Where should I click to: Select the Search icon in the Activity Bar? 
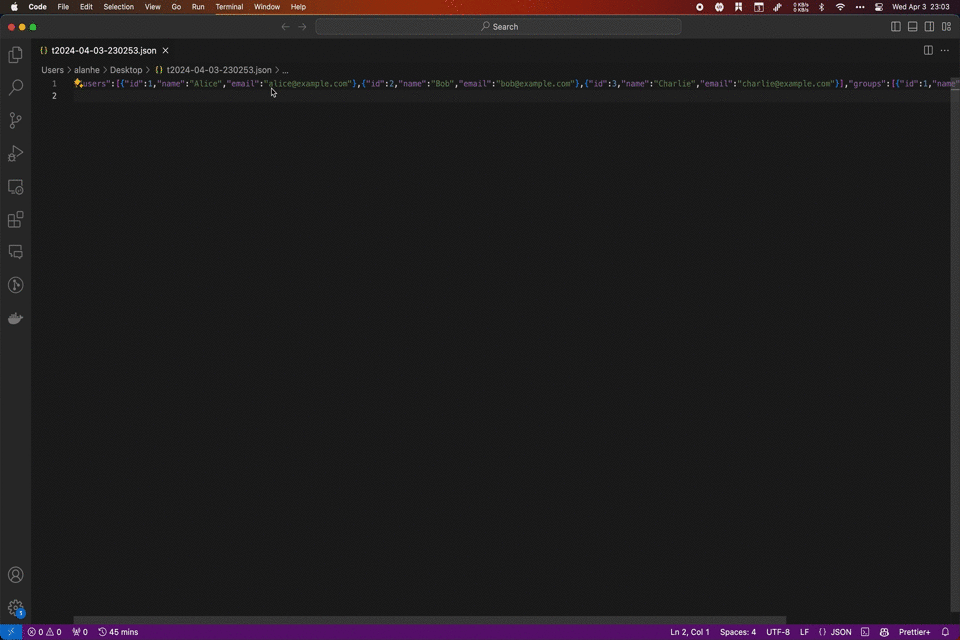click(x=15, y=88)
